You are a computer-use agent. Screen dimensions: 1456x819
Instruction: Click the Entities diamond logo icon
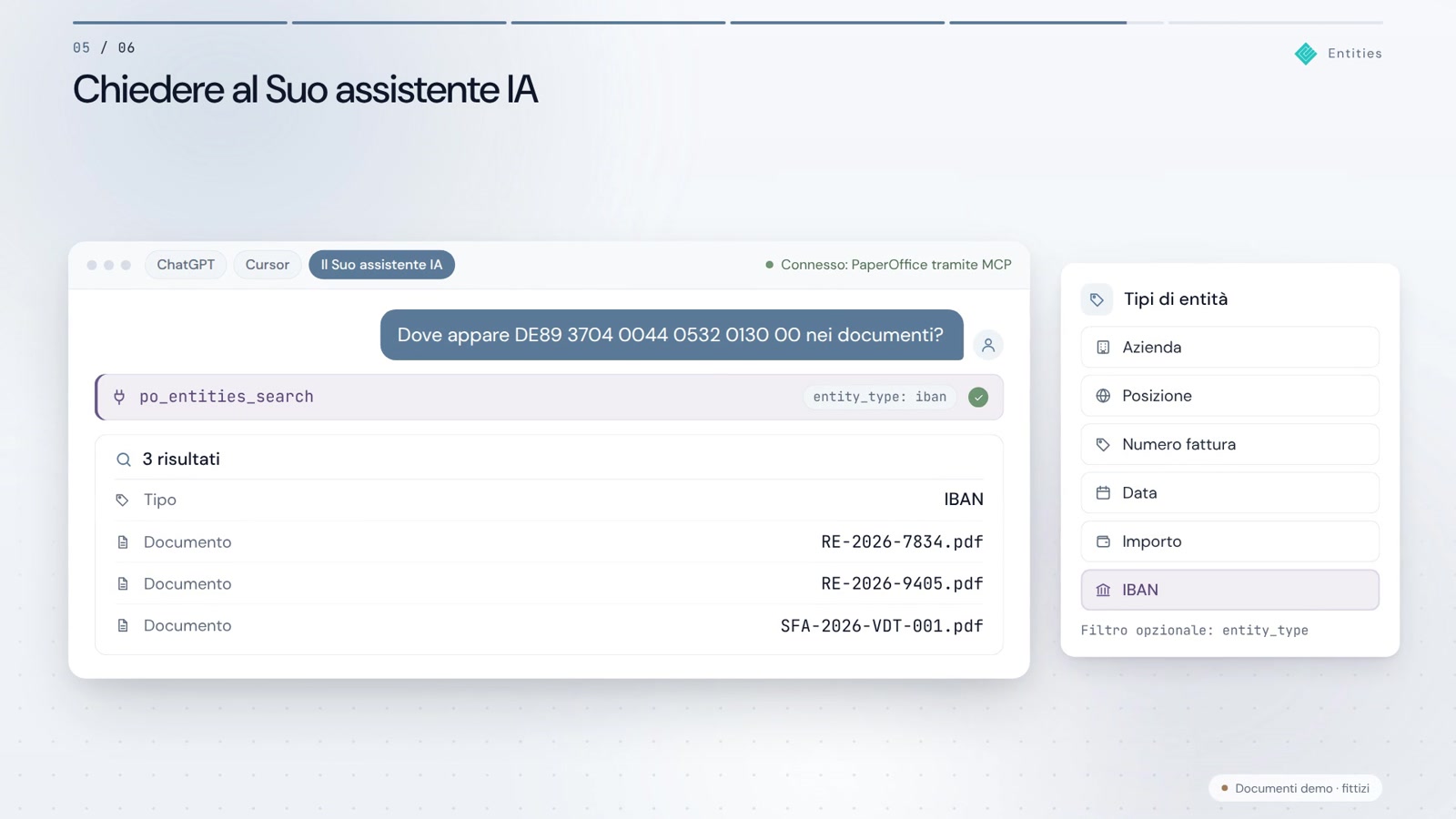1306,54
